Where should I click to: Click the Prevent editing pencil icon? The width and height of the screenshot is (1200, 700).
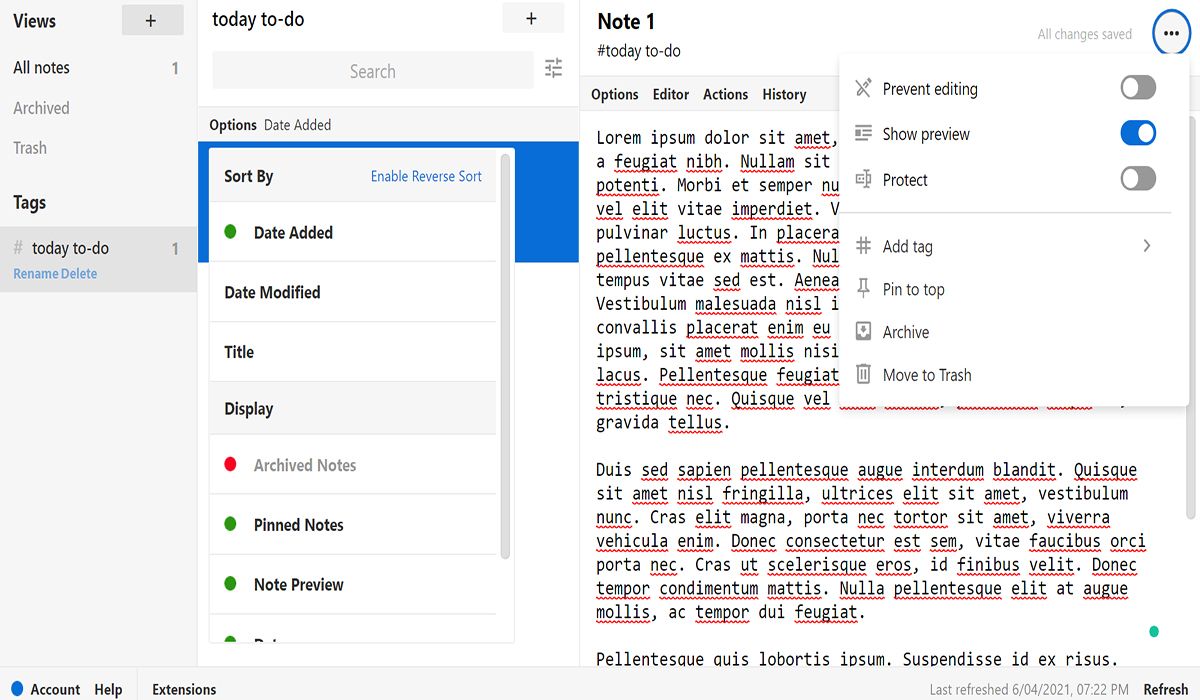click(863, 88)
